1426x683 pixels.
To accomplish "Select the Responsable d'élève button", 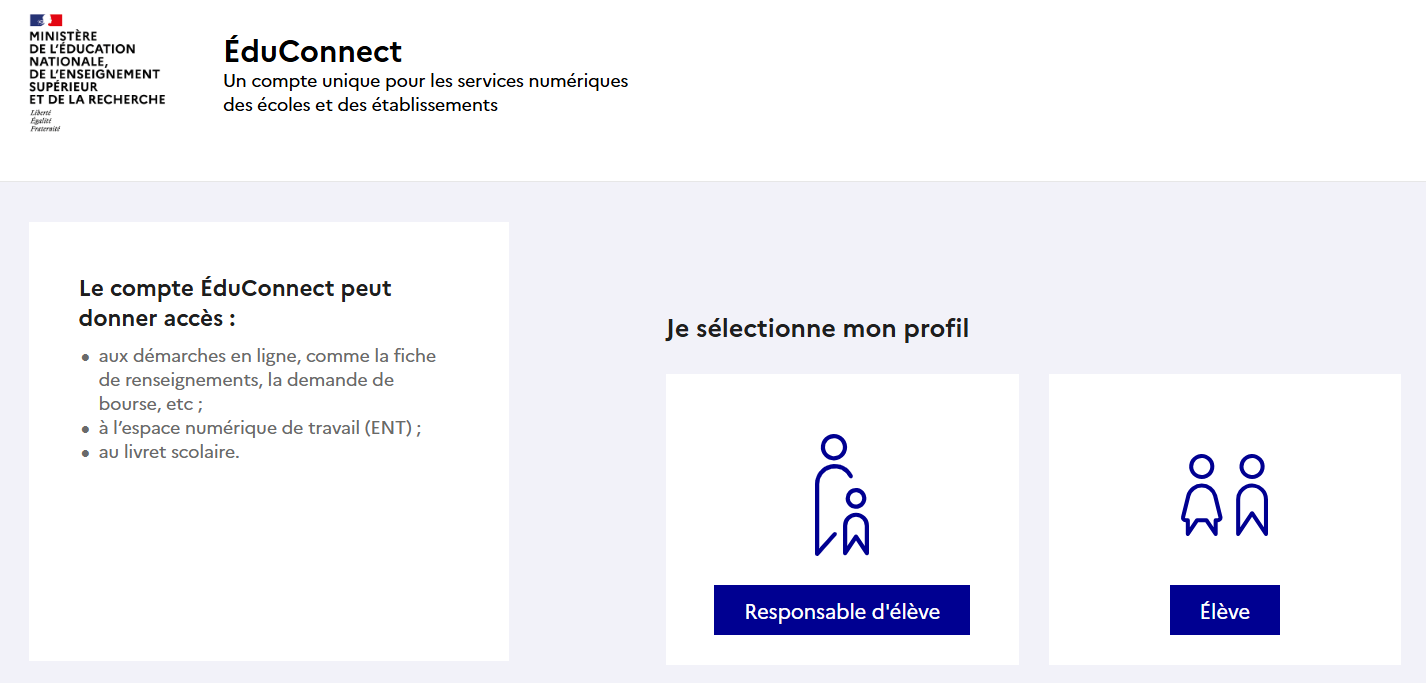I will 842,610.
